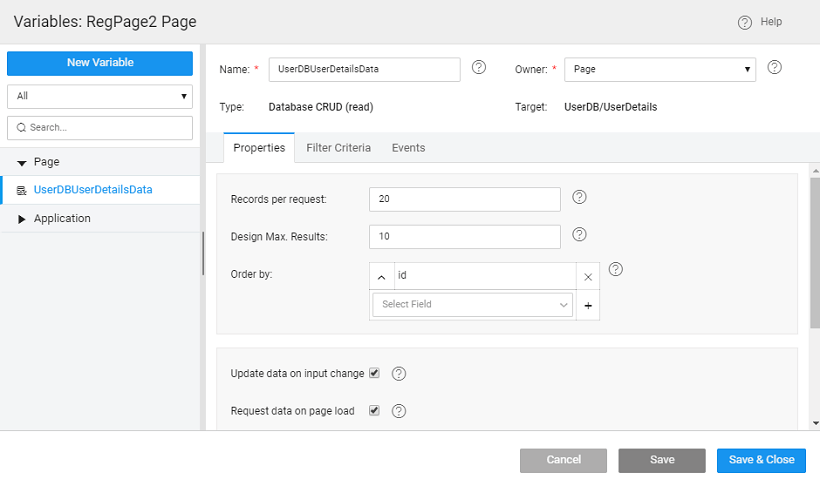820x486 pixels.
Task: Expand the Application tree node
Action: (22, 219)
